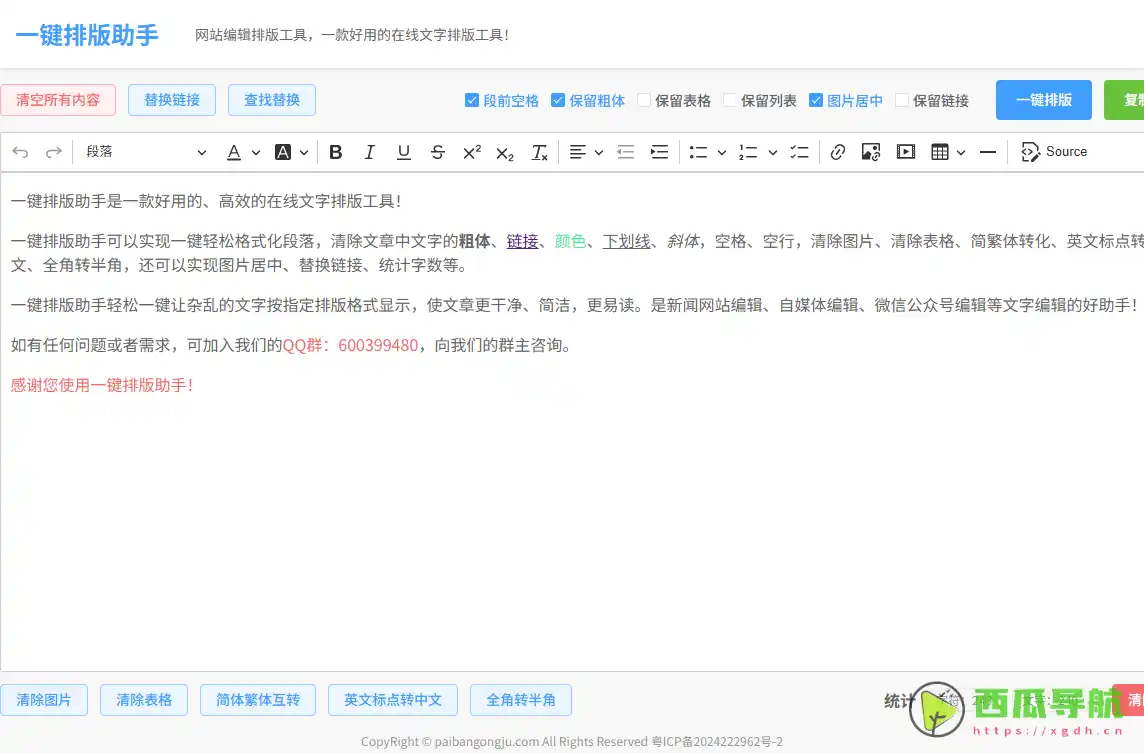Open the 段落 paragraph style dropdown

[145, 152]
